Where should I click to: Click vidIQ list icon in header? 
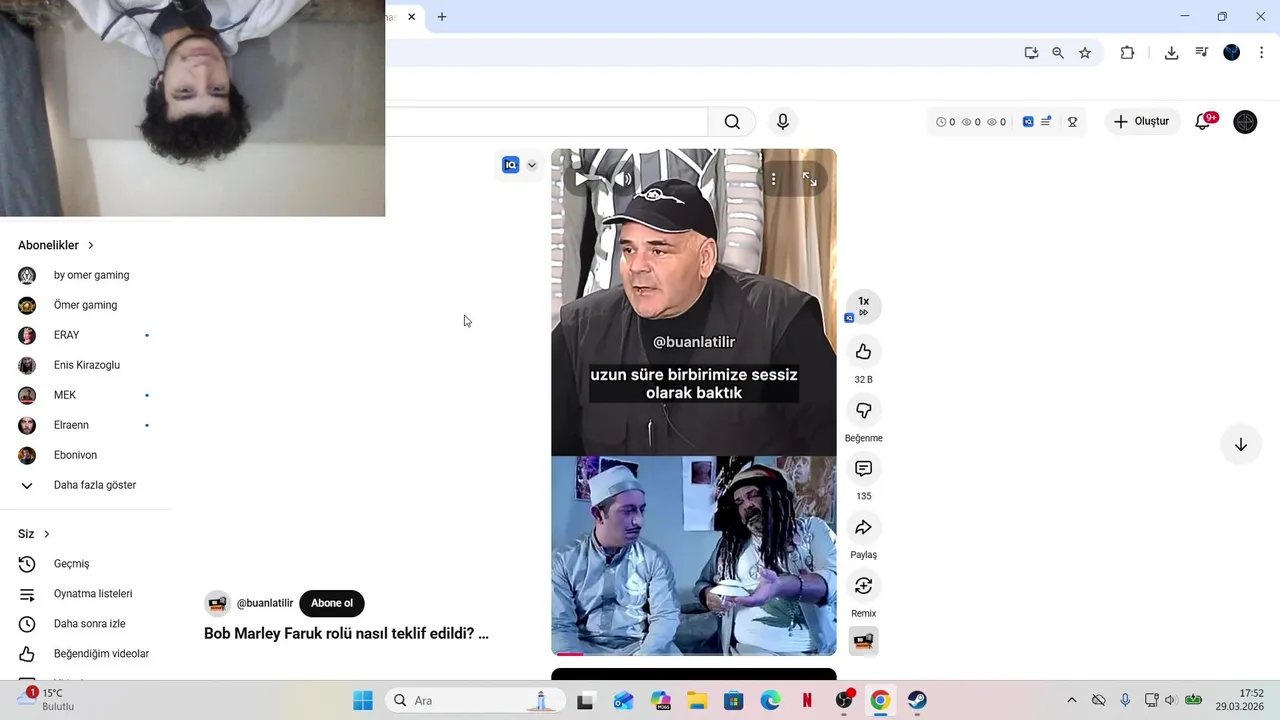1046,122
